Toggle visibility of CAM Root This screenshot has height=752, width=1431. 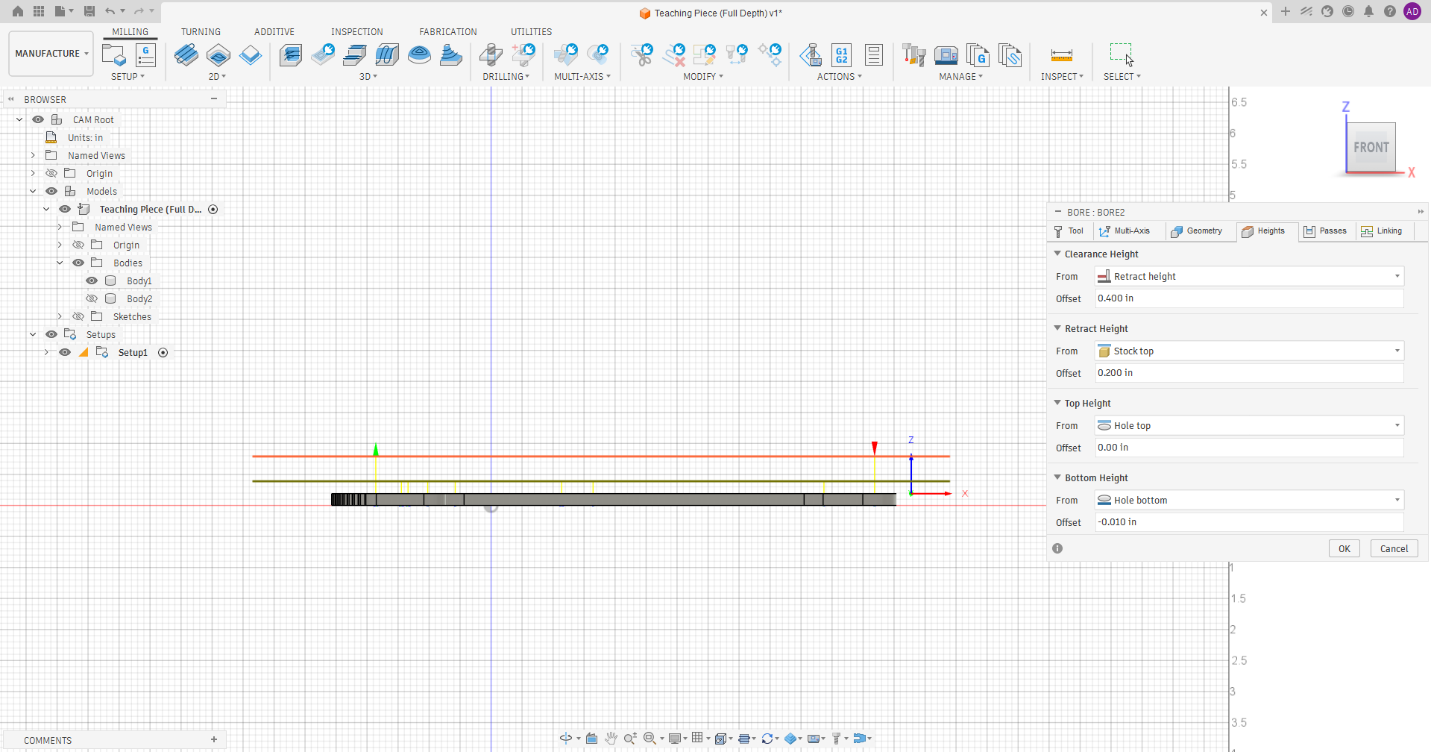[38, 119]
